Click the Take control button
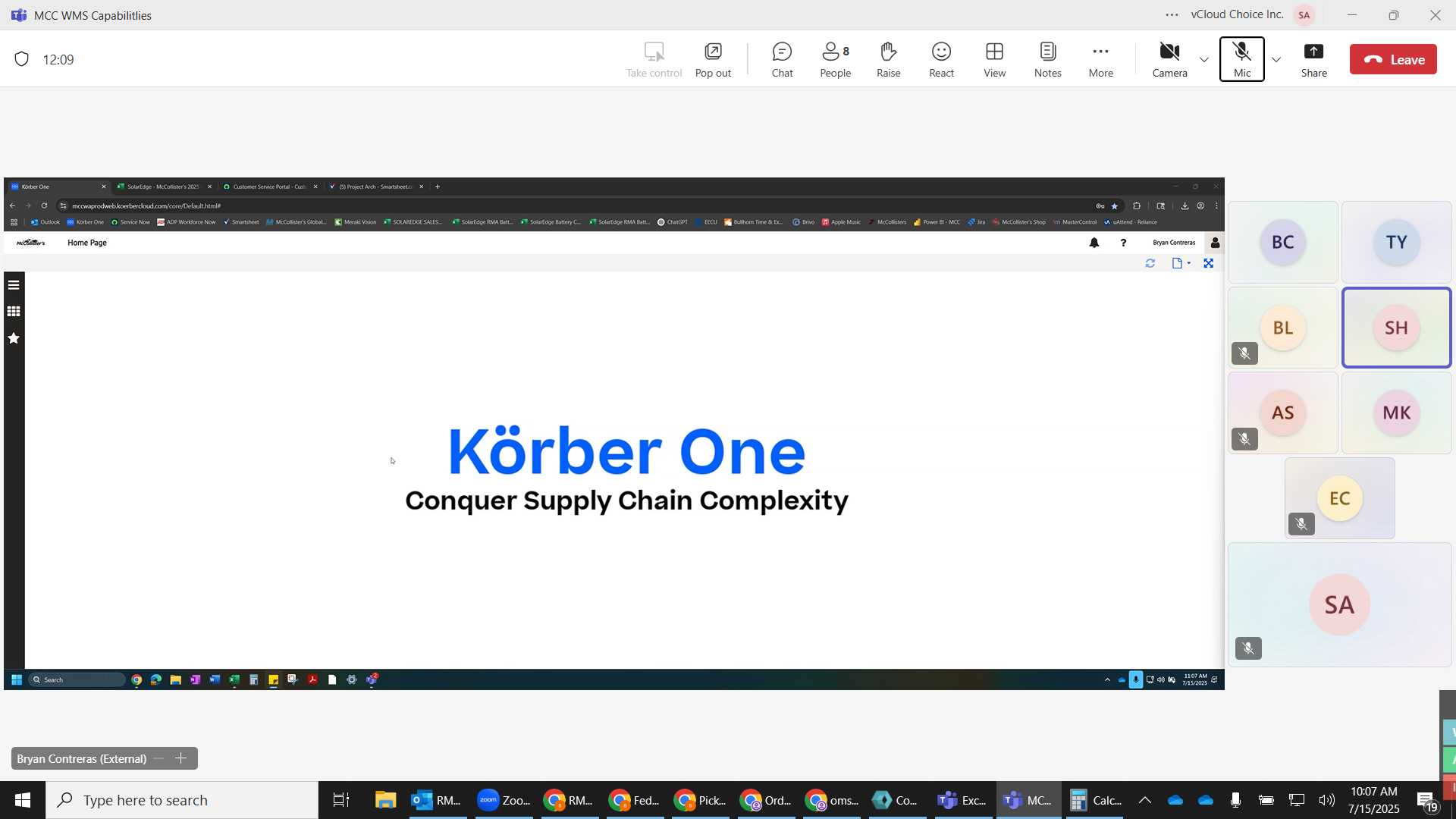The width and height of the screenshot is (1456, 819). click(654, 60)
